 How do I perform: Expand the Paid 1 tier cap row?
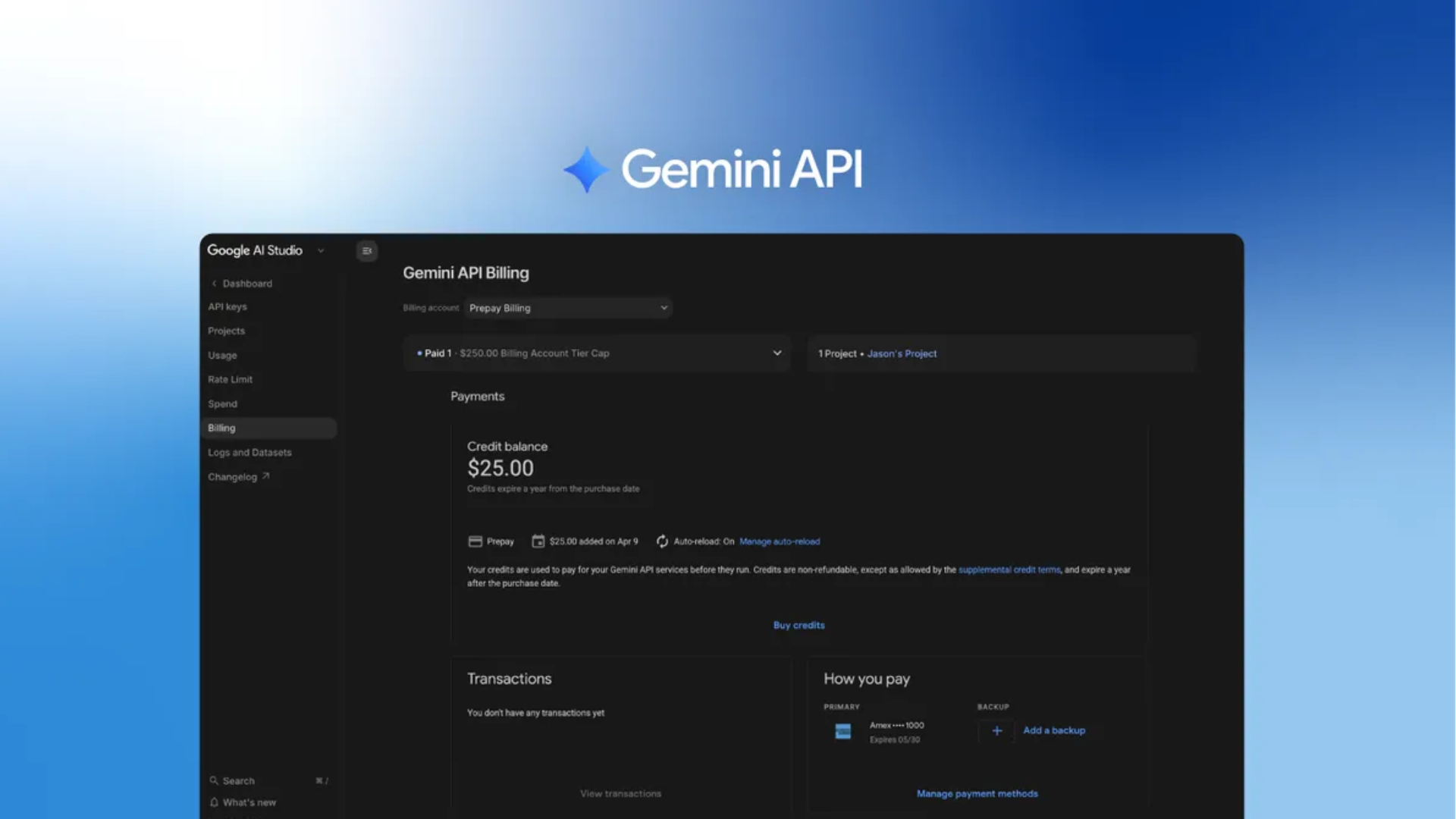tap(597, 353)
